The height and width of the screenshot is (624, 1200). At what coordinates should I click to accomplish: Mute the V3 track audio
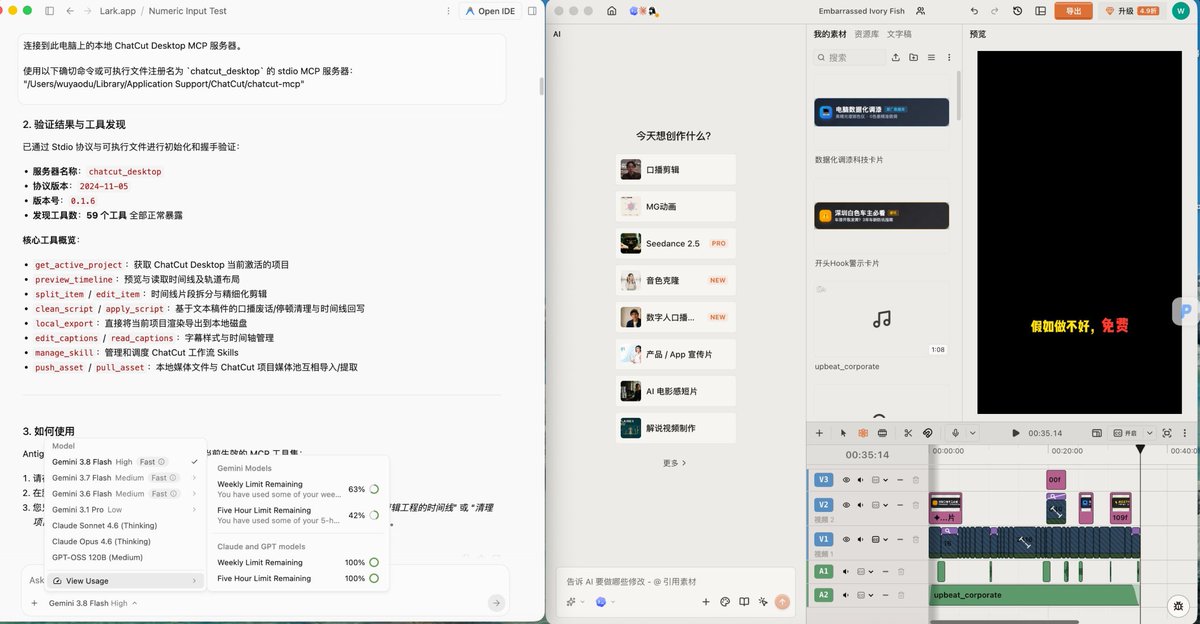860,480
